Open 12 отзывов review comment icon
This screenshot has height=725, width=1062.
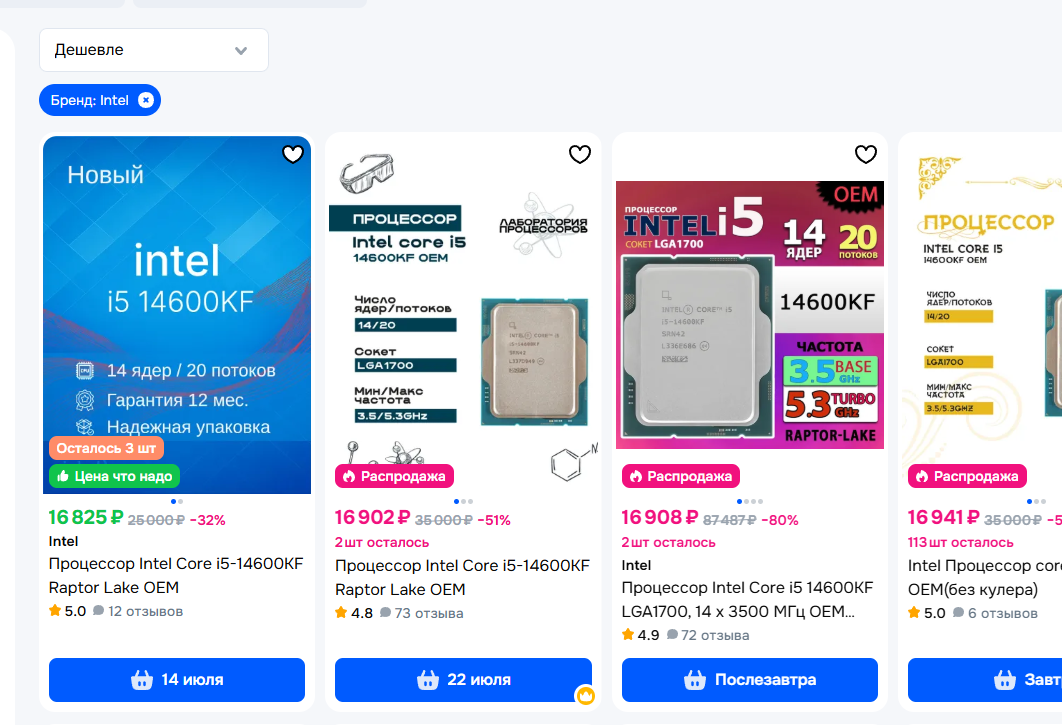click(98, 610)
